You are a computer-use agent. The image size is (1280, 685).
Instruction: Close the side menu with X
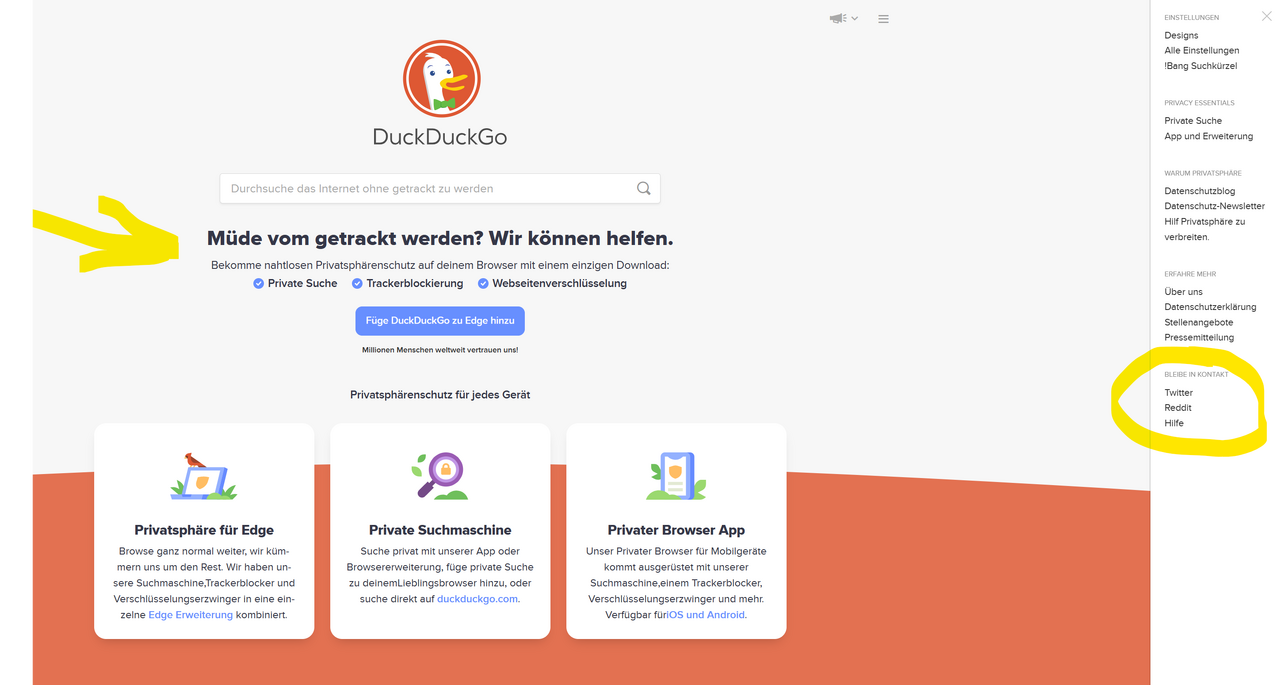click(1266, 17)
